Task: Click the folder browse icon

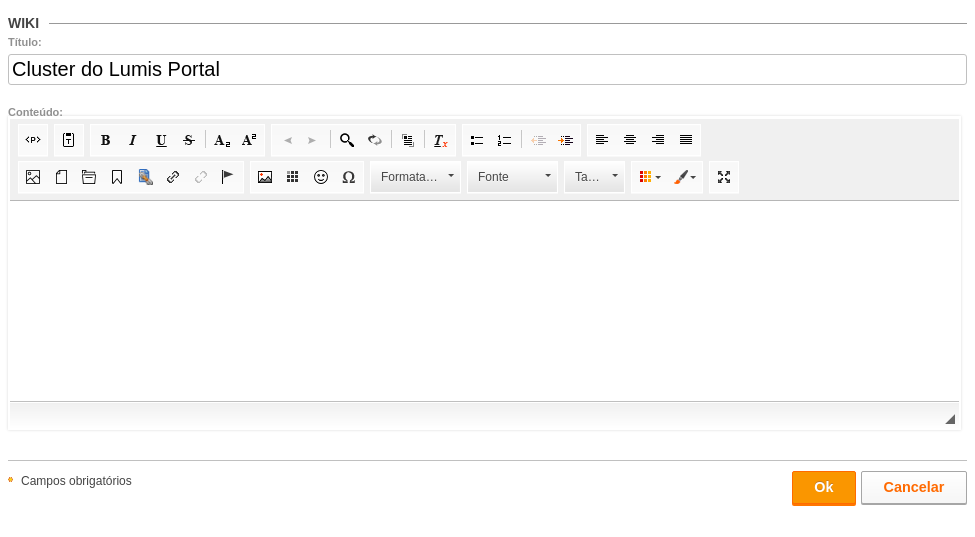Action: pyautogui.click(x=89, y=177)
